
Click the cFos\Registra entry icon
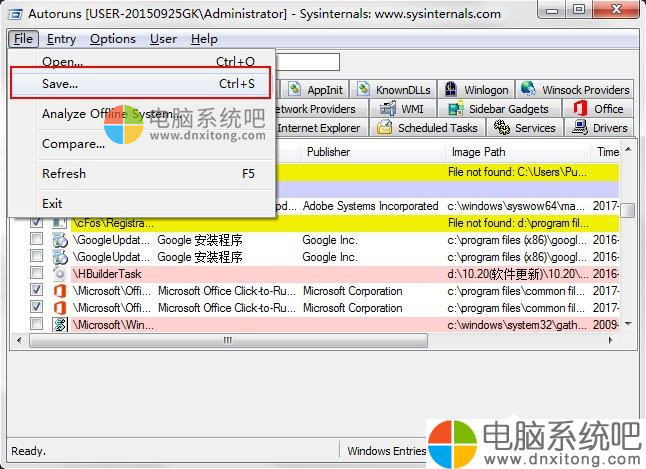click(x=59, y=223)
